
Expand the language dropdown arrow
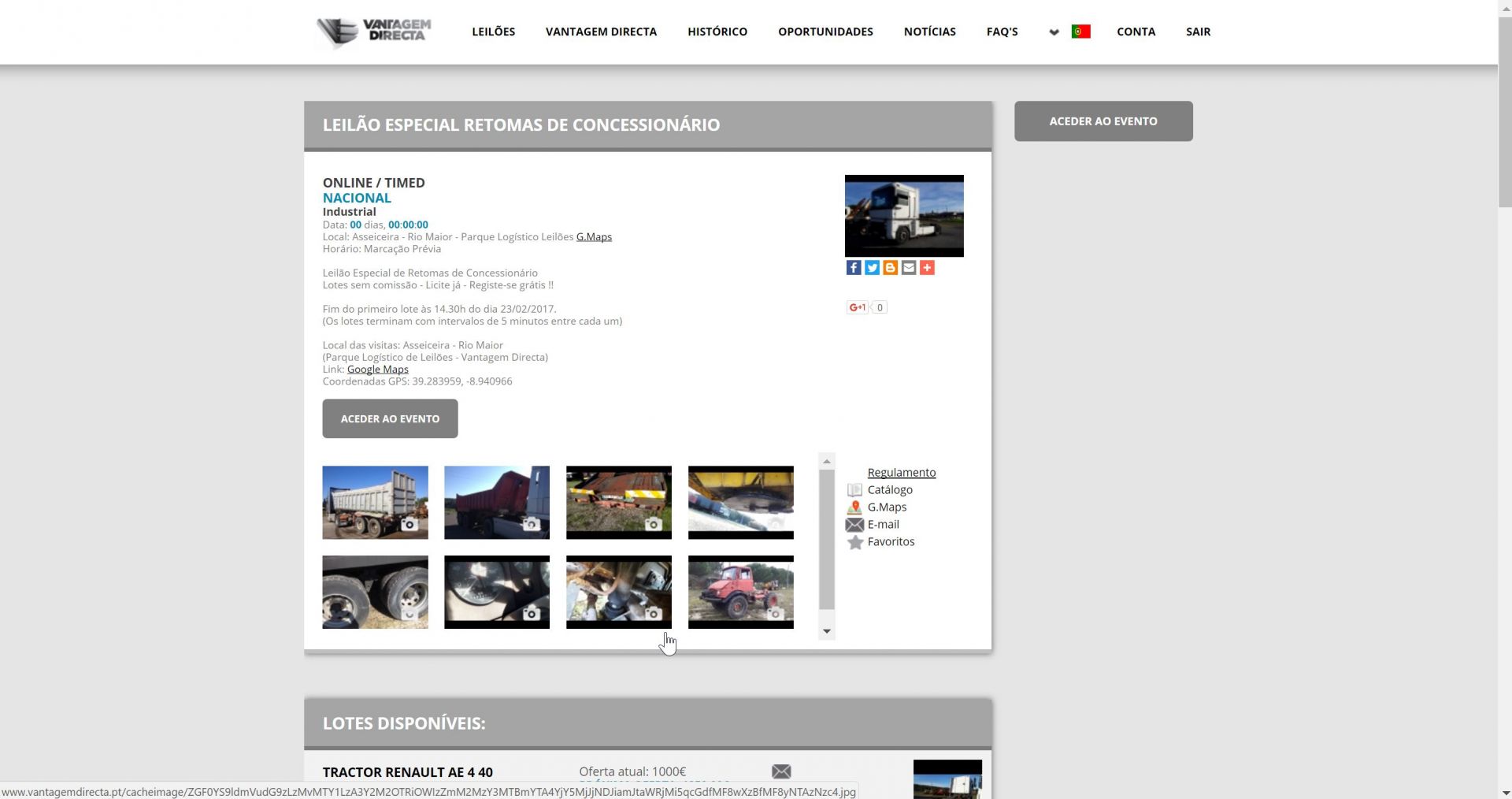(1054, 32)
